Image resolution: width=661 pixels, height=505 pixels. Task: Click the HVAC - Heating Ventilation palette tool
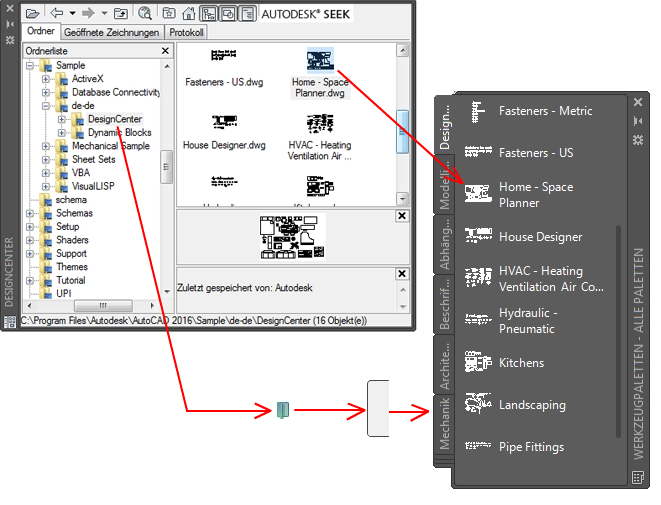pos(534,279)
